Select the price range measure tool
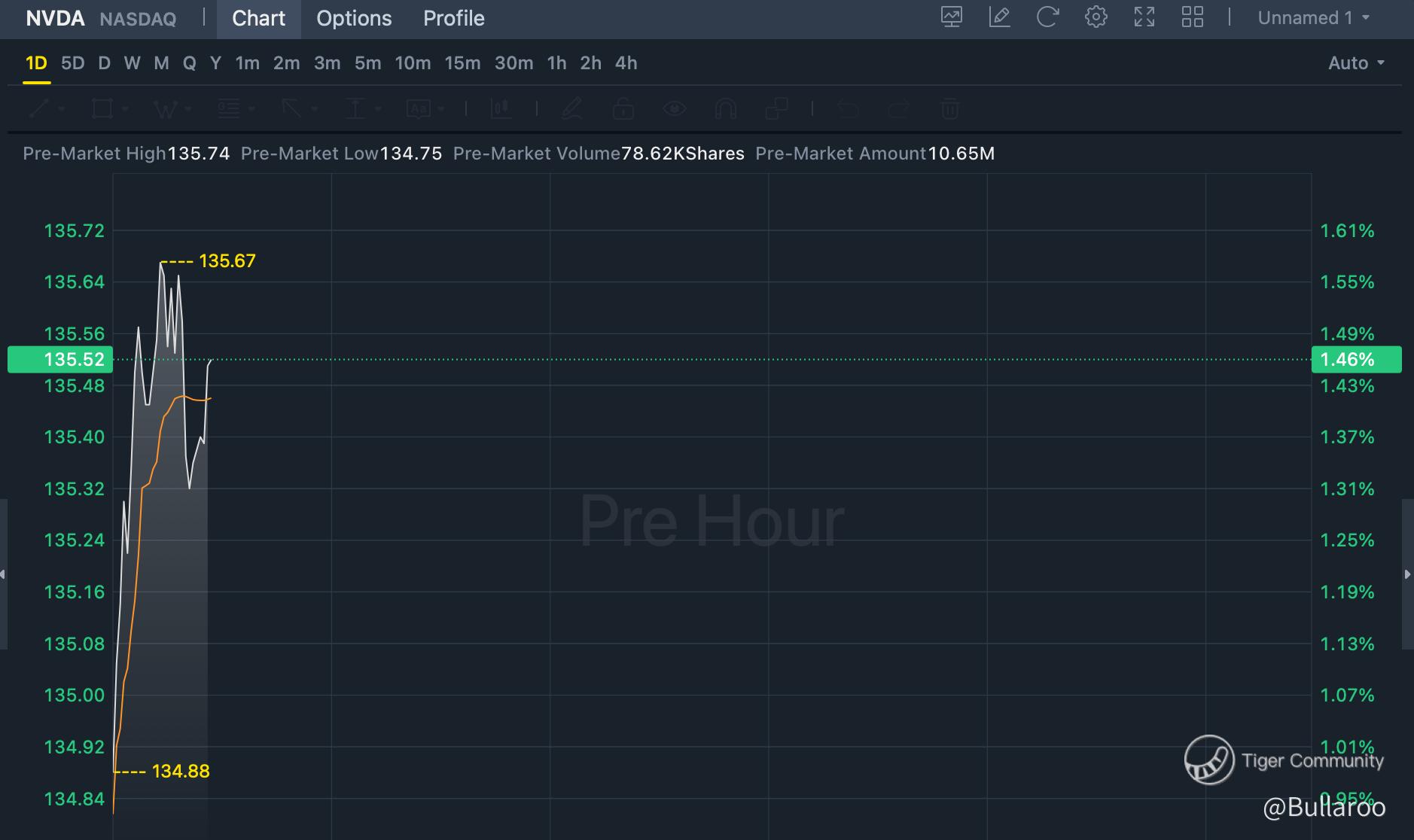This screenshot has height=840, width=1414. [x=355, y=109]
